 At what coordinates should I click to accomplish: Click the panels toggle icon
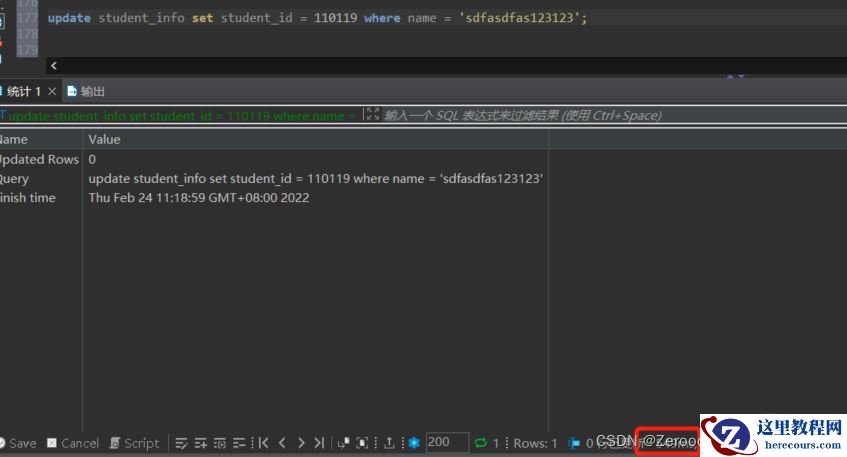pos(362,443)
